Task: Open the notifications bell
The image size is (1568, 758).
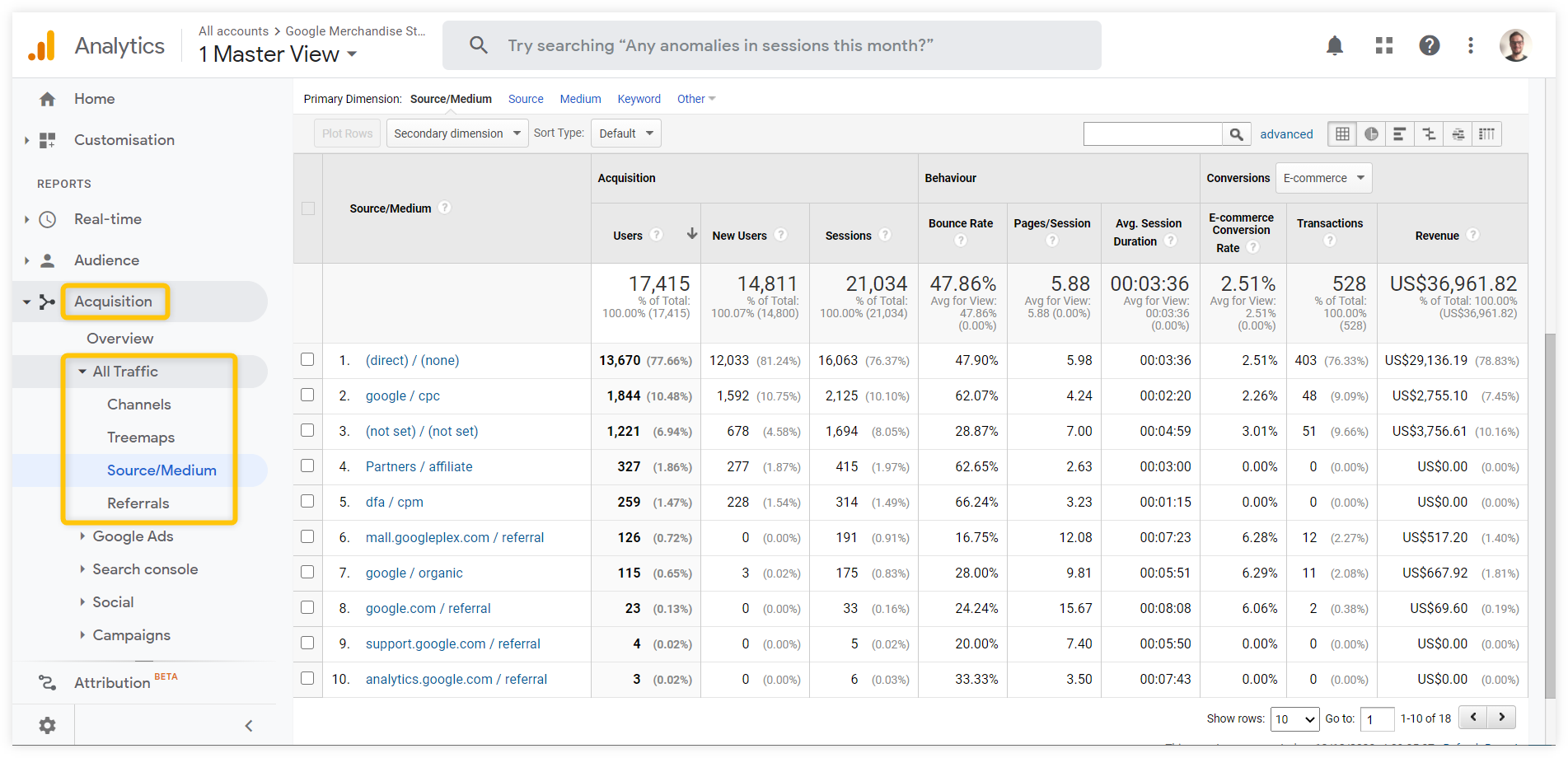Action: (1335, 46)
